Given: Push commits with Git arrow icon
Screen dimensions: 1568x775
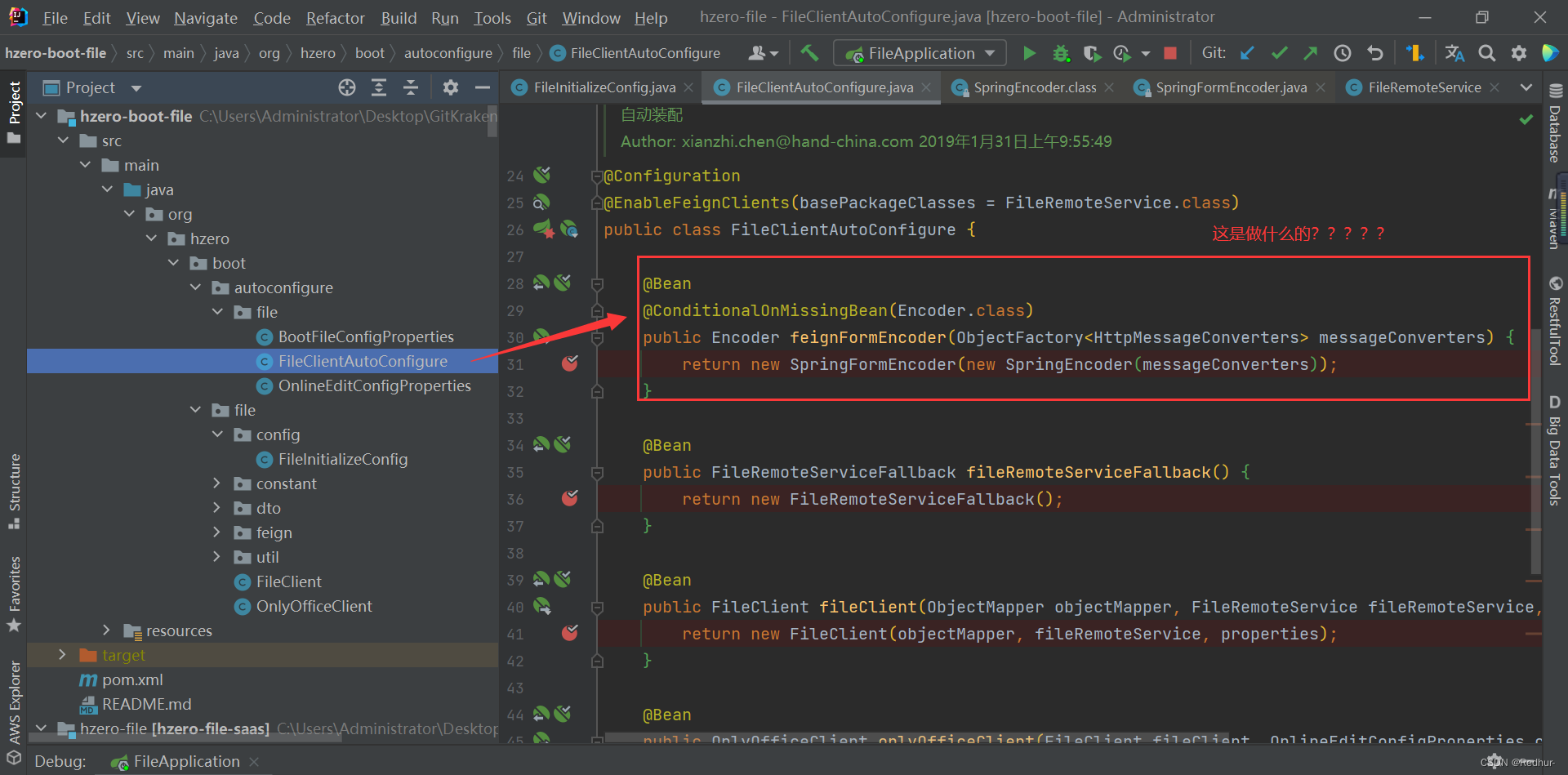Looking at the screenshot, I should [x=1311, y=53].
